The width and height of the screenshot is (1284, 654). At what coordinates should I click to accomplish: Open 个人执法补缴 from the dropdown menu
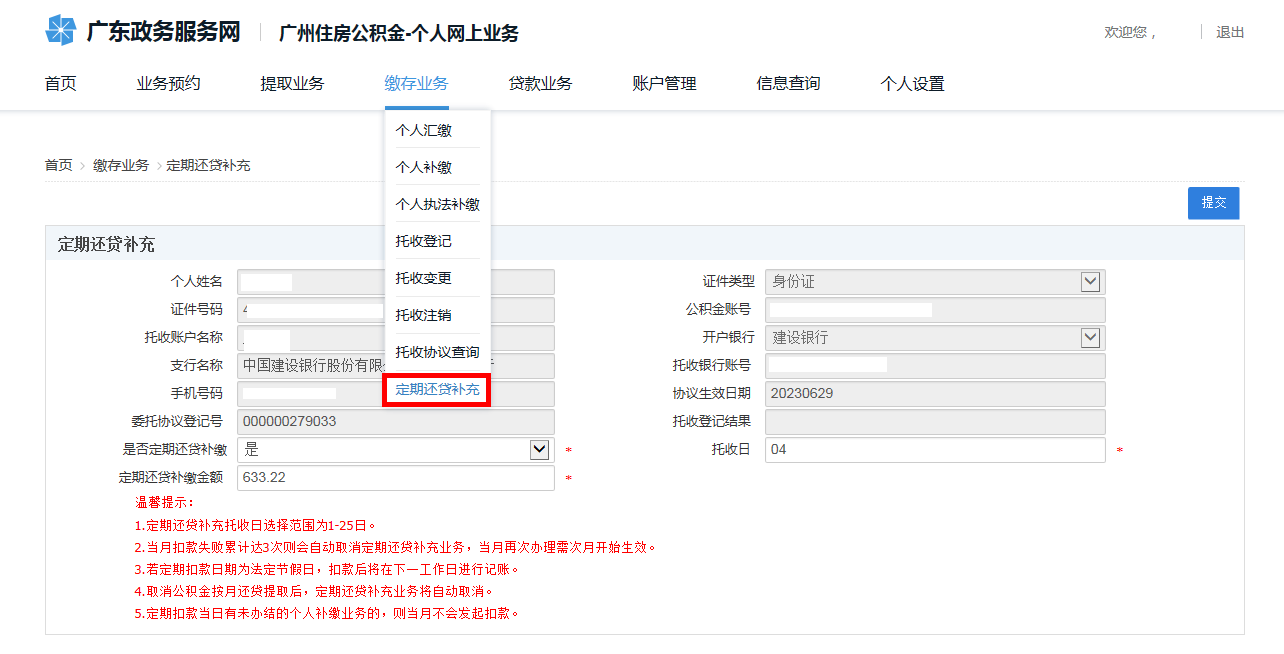(x=437, y=204)
